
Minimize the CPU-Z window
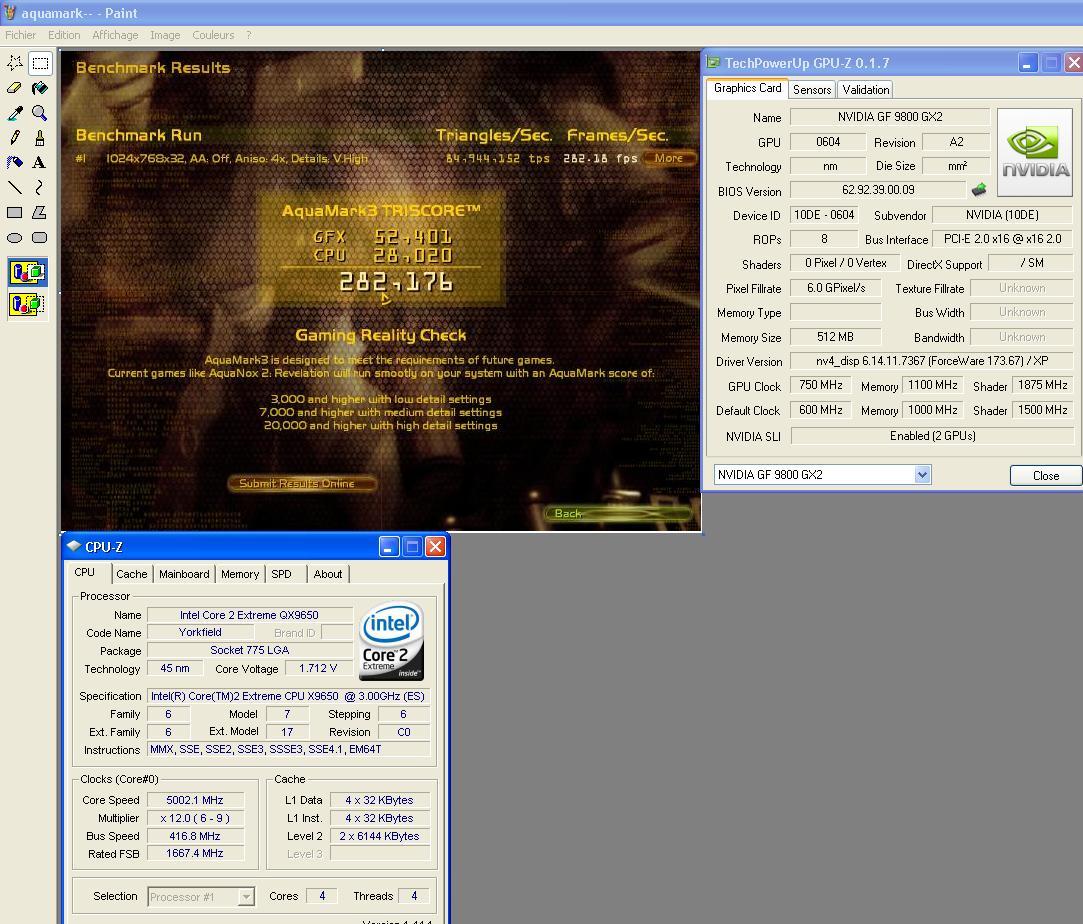point(389,547)
